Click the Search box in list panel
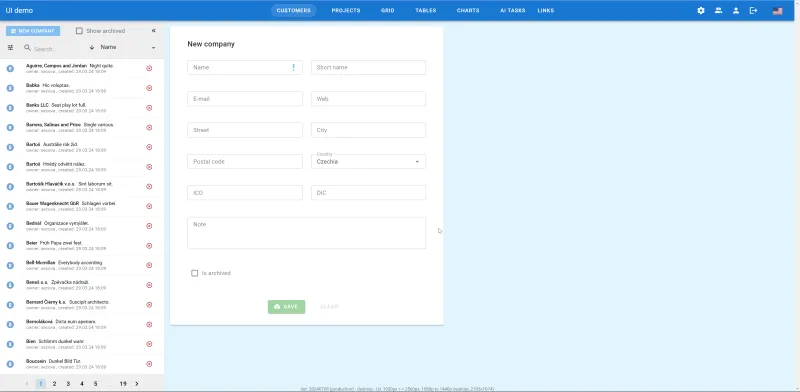This screenshot has height=392, width=800. click(56, 49)
